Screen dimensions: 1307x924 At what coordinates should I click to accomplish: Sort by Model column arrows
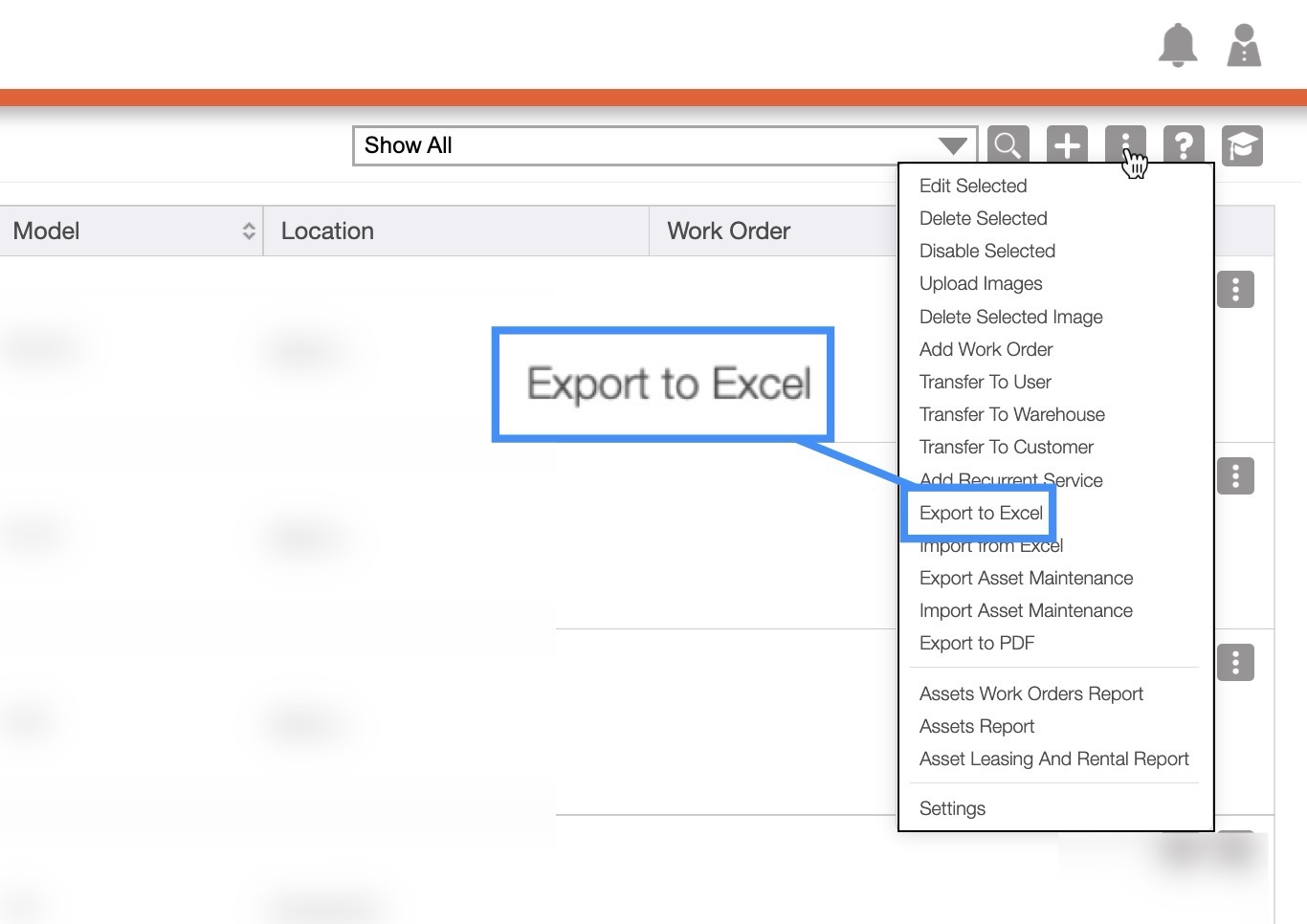point(249,231)
